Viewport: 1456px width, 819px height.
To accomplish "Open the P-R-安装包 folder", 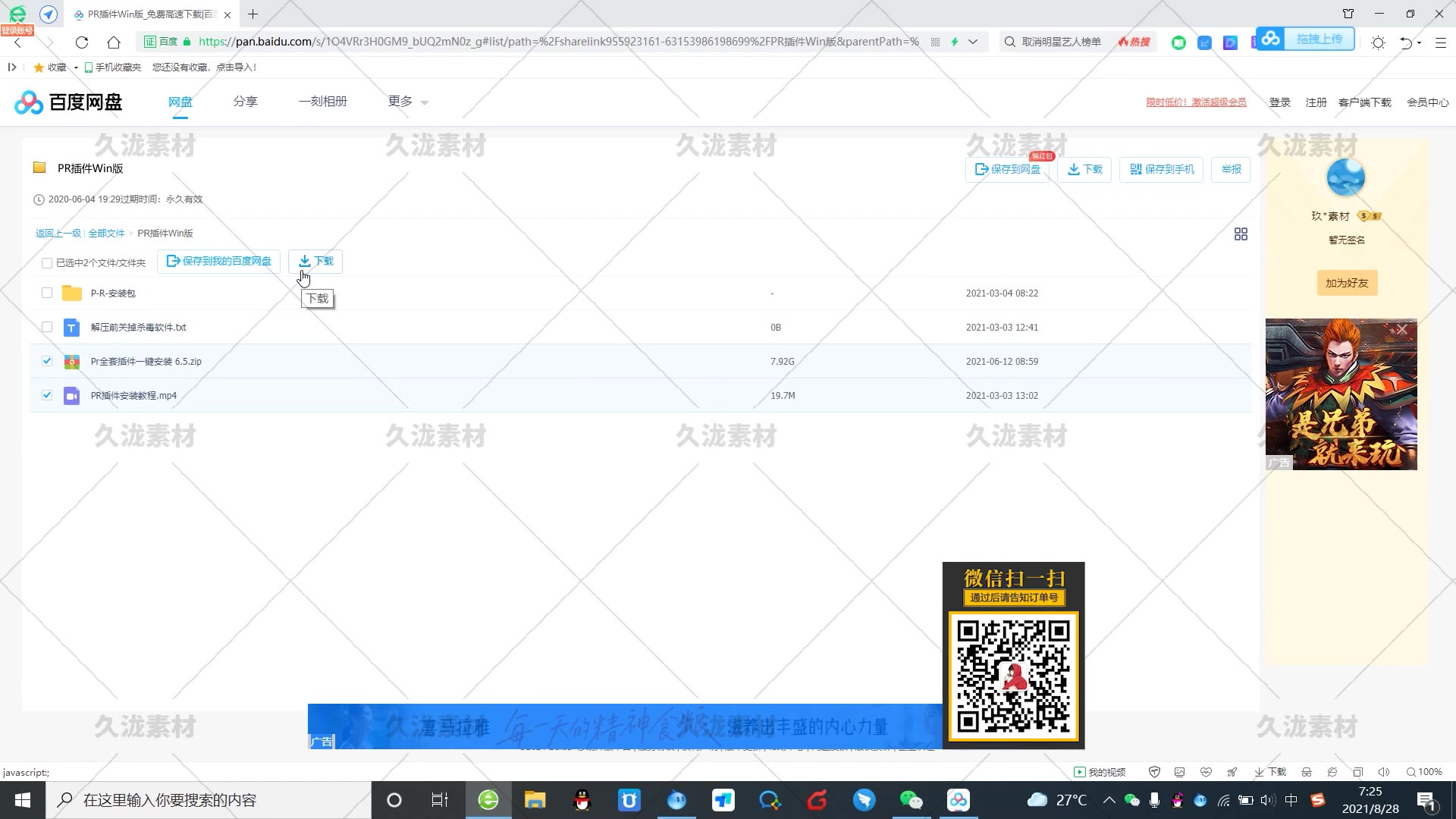I will (x=113, y=293).
